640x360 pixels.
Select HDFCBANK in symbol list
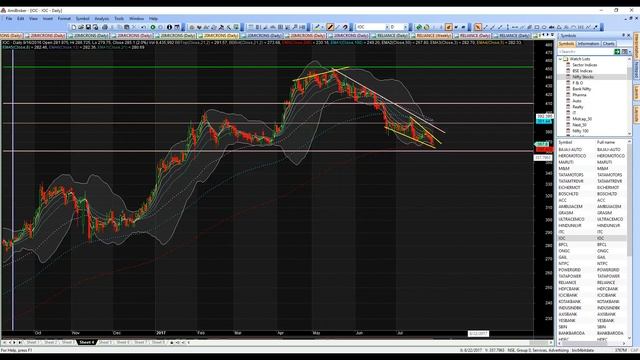click(569, 289)
